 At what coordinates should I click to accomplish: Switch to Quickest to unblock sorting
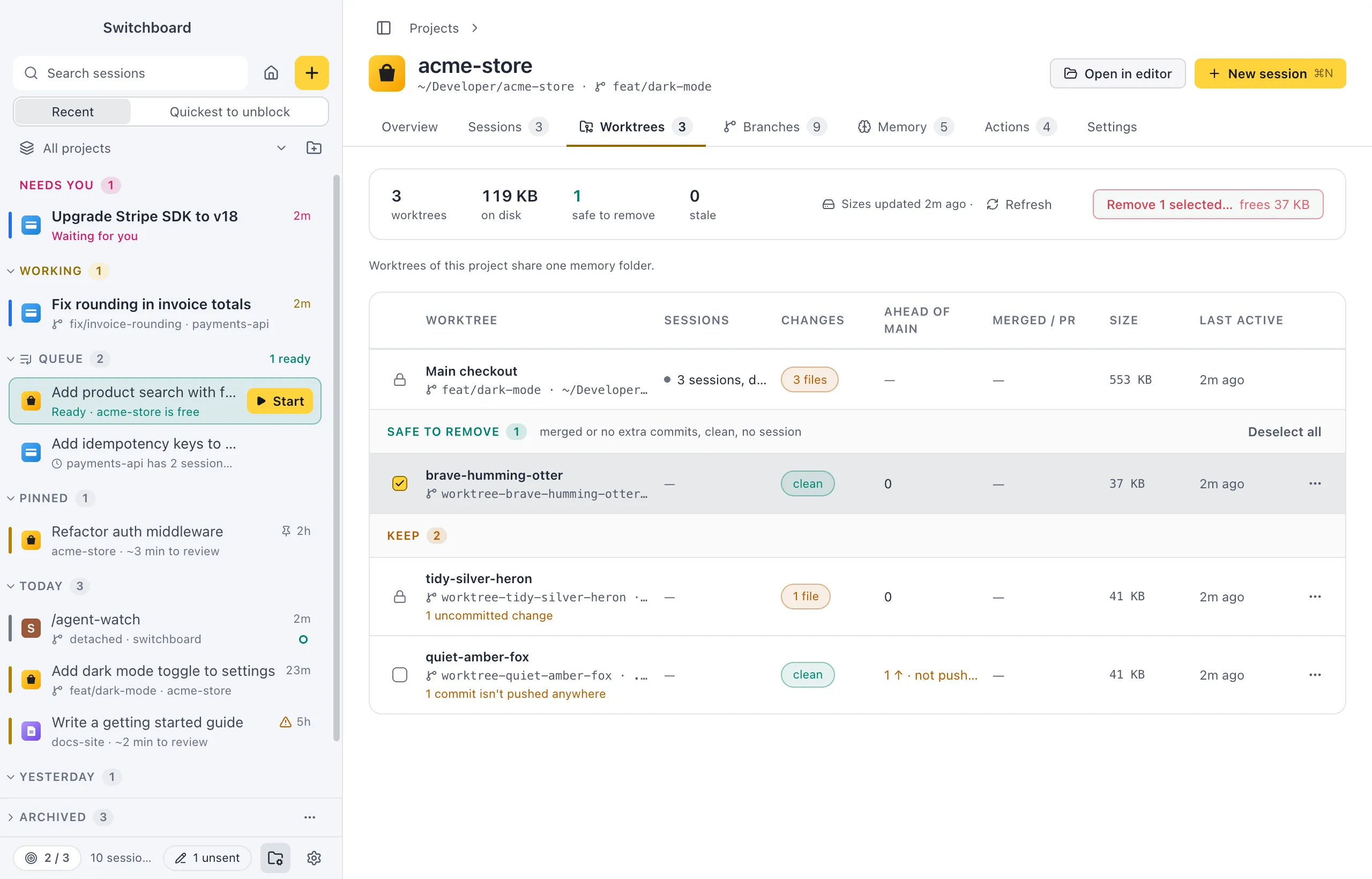click(229, 112)
